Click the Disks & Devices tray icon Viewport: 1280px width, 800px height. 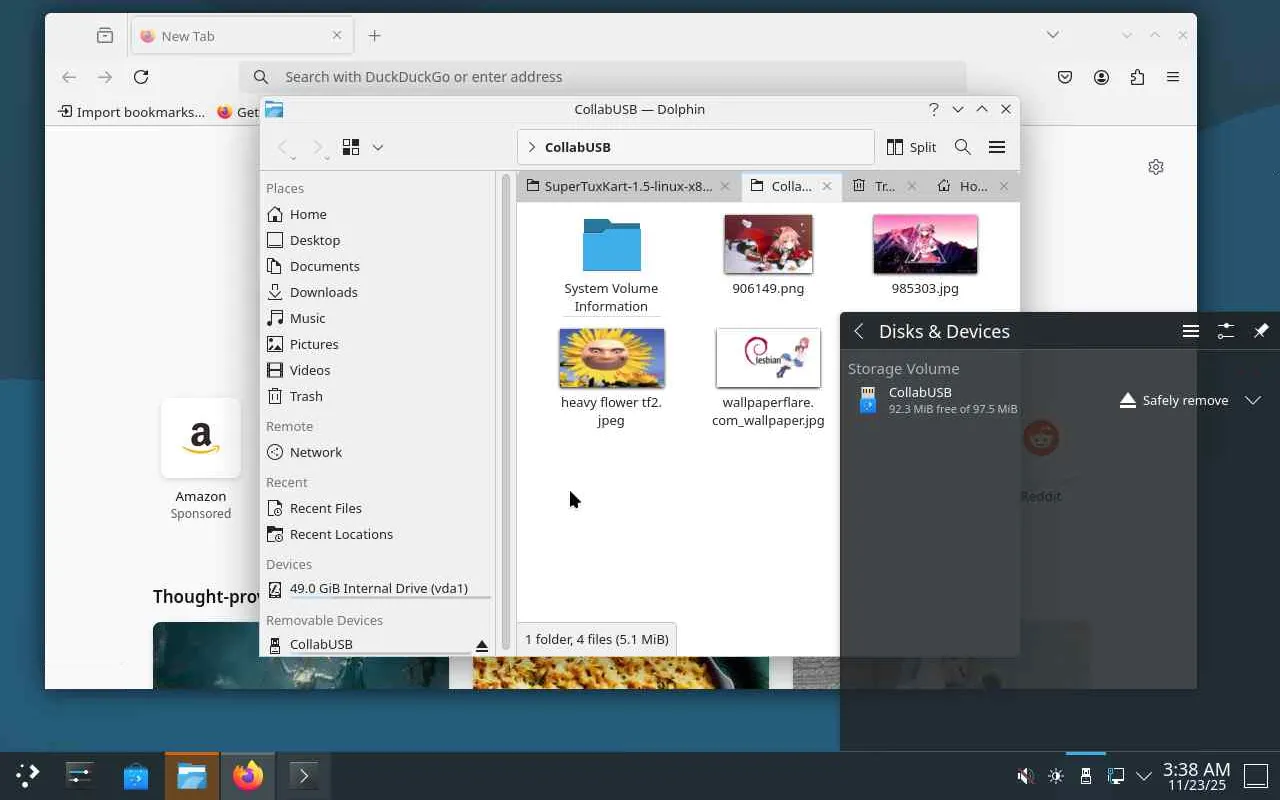[1086, 776]
